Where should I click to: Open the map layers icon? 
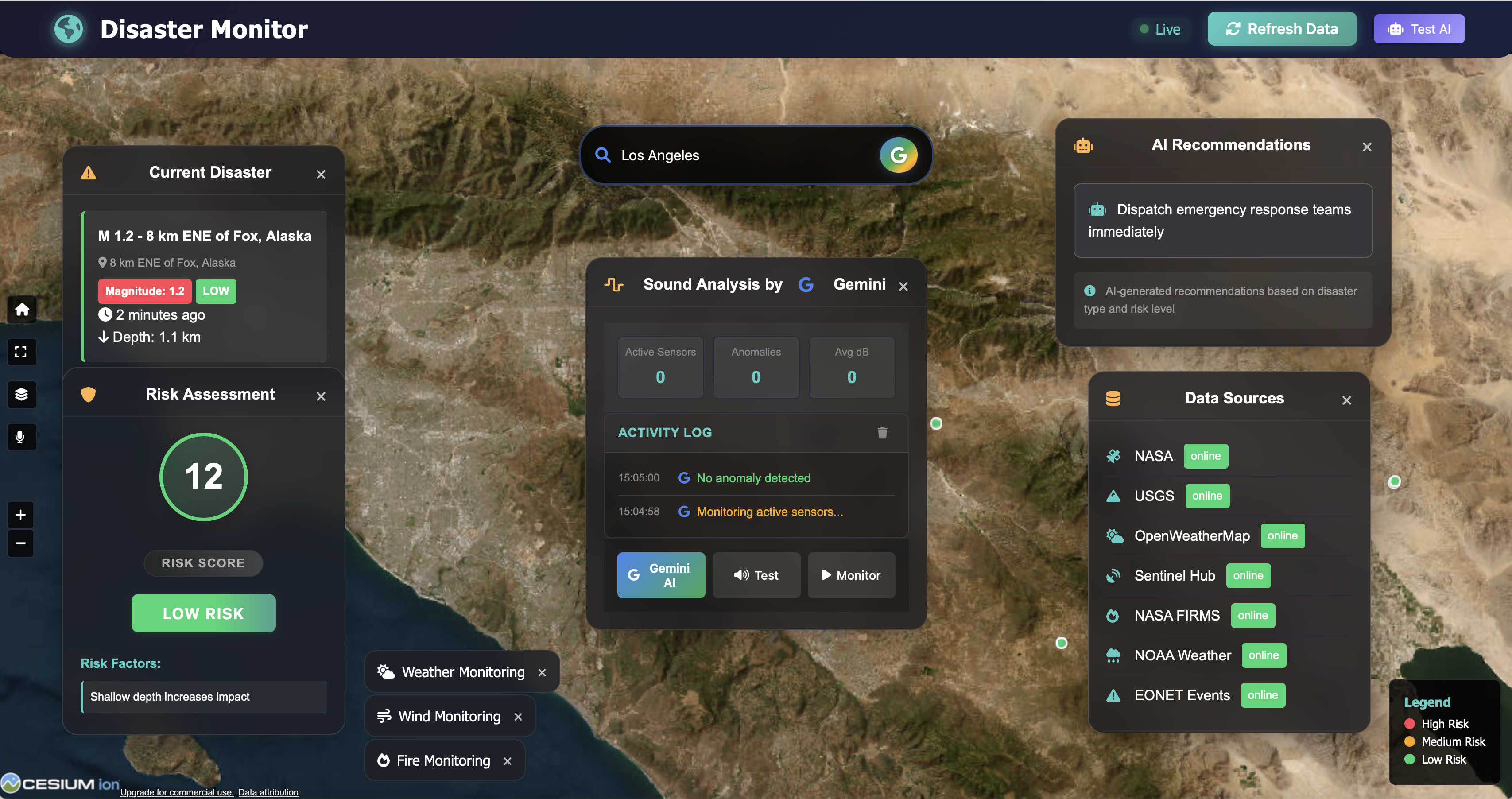coord(22,394)
